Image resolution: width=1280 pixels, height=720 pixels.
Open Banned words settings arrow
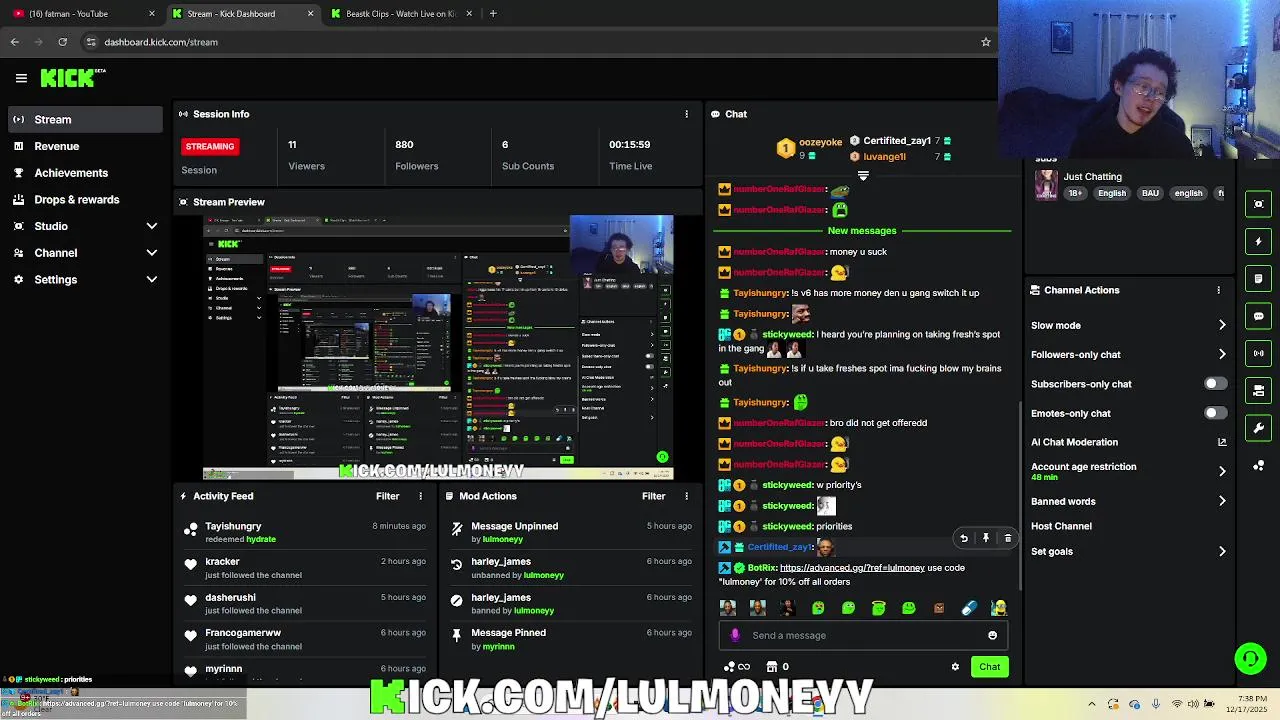[1222, 501]
